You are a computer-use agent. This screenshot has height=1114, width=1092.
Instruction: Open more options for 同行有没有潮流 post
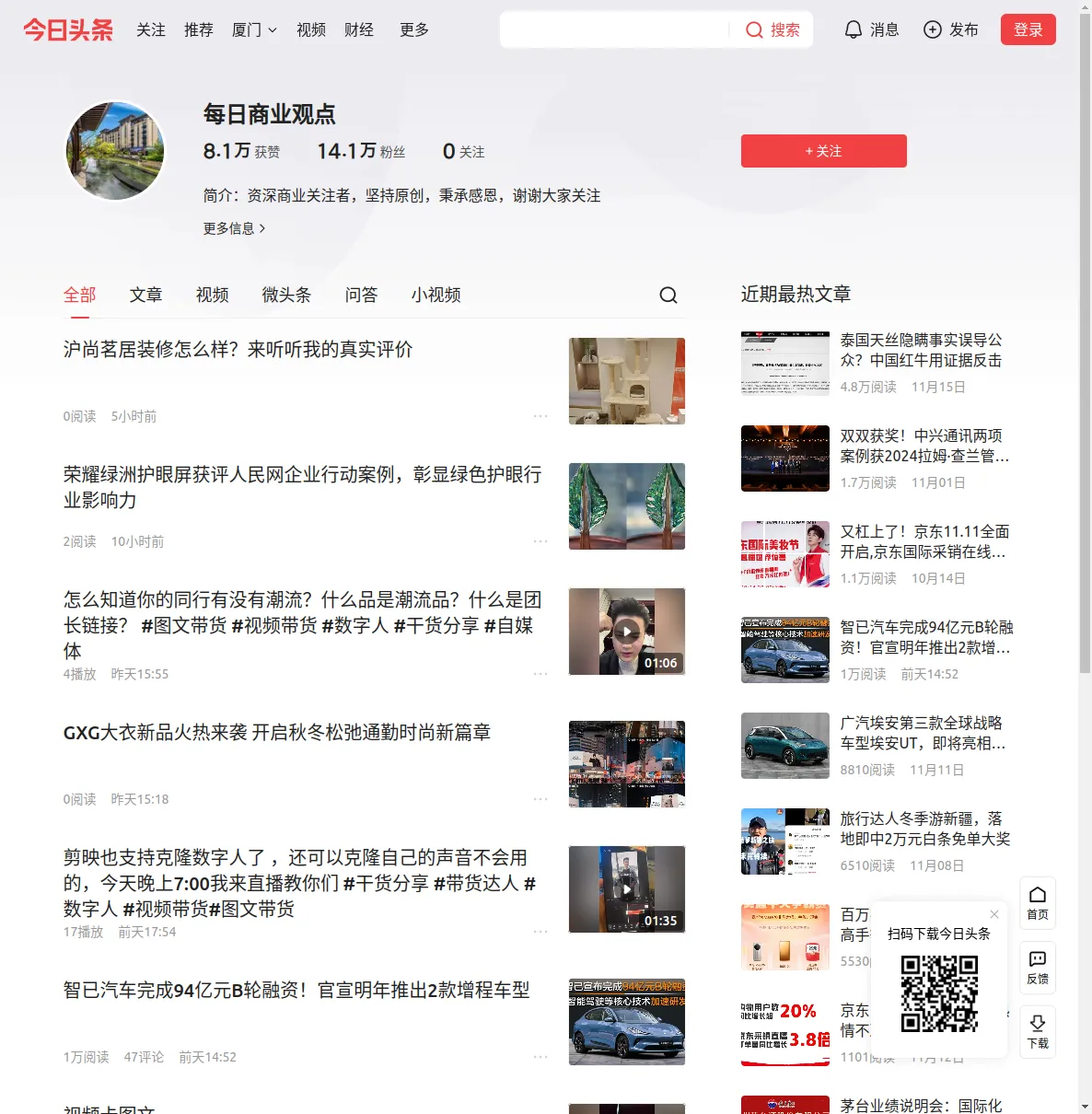coord(540,674)
